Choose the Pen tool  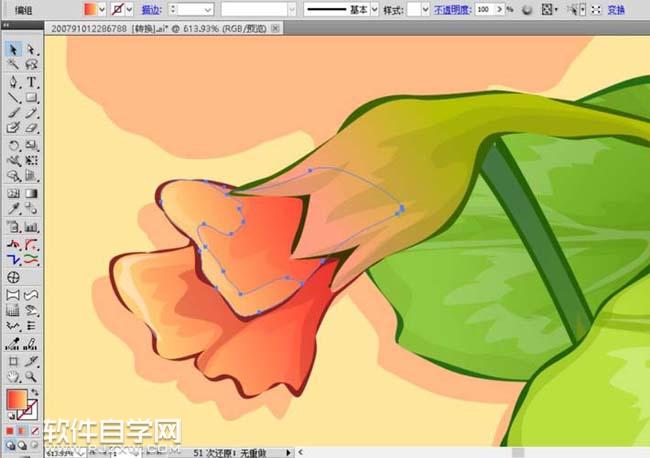14,82
